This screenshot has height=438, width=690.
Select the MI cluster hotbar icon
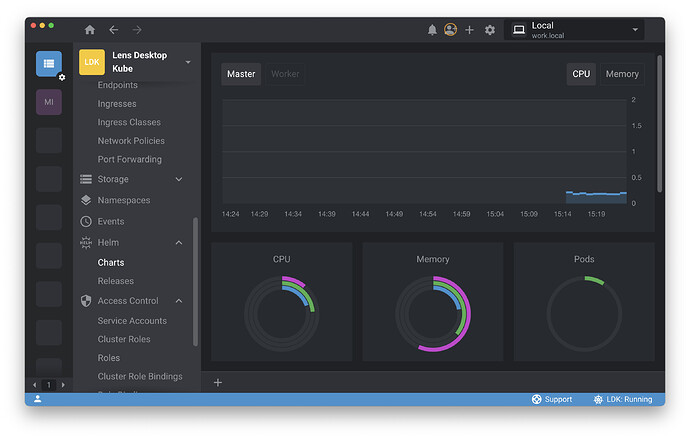[x=49, y=102]
